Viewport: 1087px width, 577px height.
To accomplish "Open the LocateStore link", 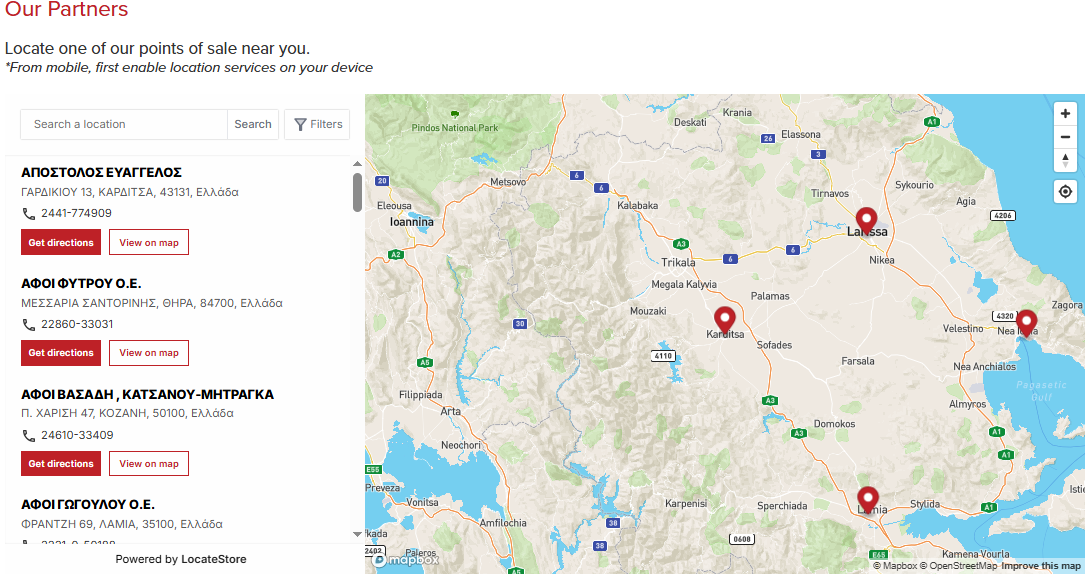I will click(214, 559).
